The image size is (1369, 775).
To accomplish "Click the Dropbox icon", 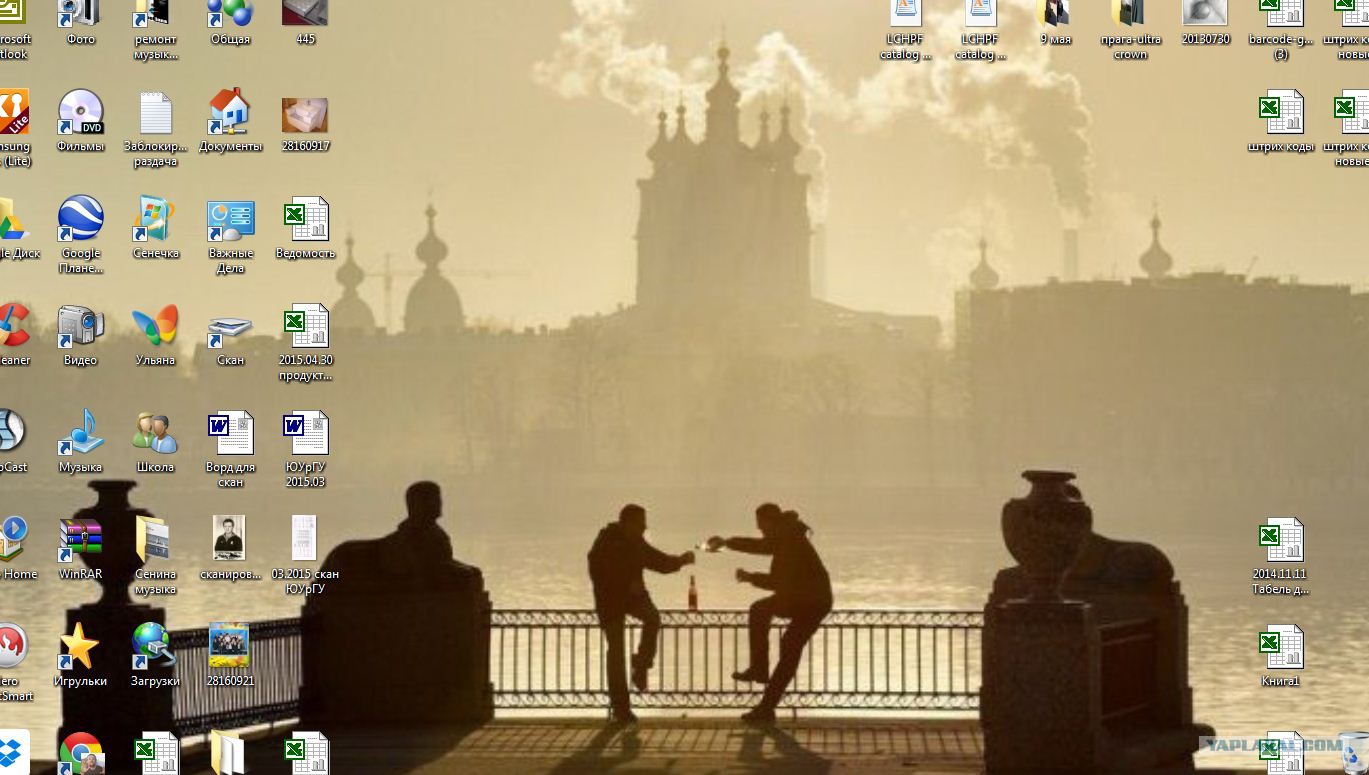I will point(12,754).
